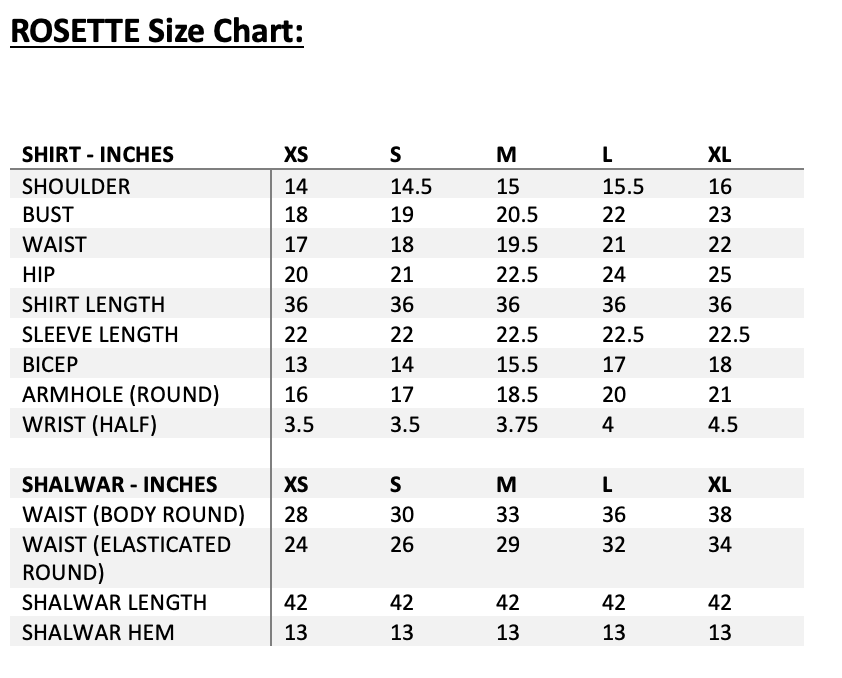
Task: Click the body round waist value 38 for XL
Action: [x=719, y=515]
